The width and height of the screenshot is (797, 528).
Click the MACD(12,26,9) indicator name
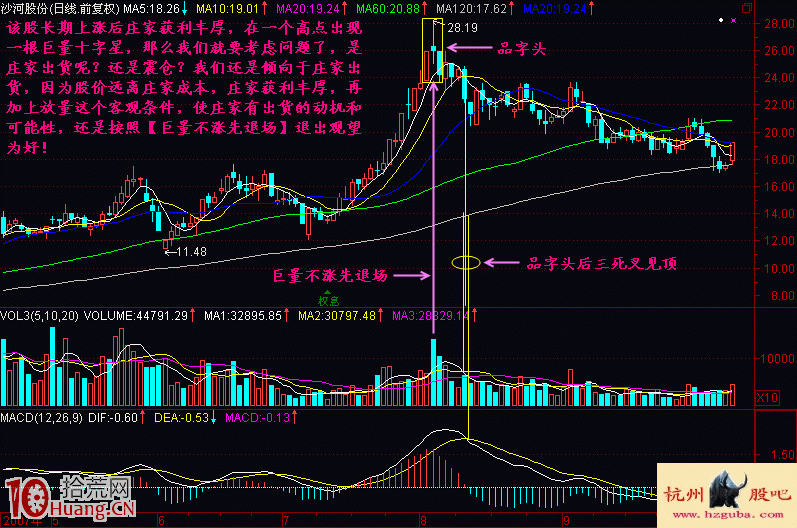(x=42, y=418)
